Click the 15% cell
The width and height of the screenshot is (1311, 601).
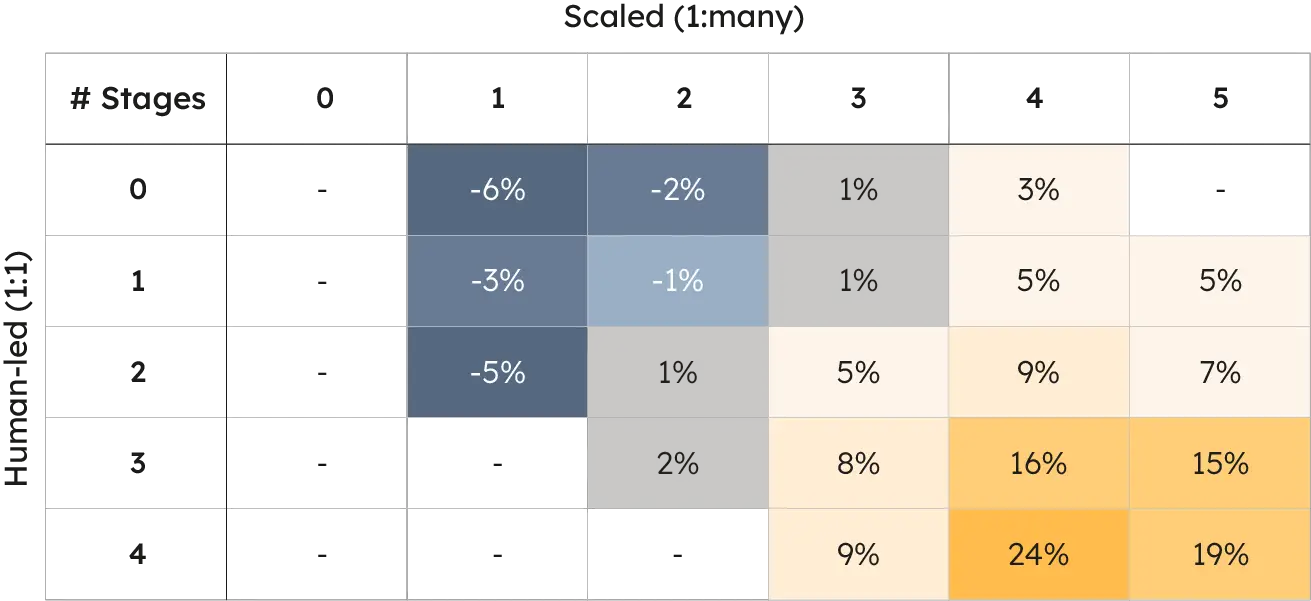point(1220,463)
